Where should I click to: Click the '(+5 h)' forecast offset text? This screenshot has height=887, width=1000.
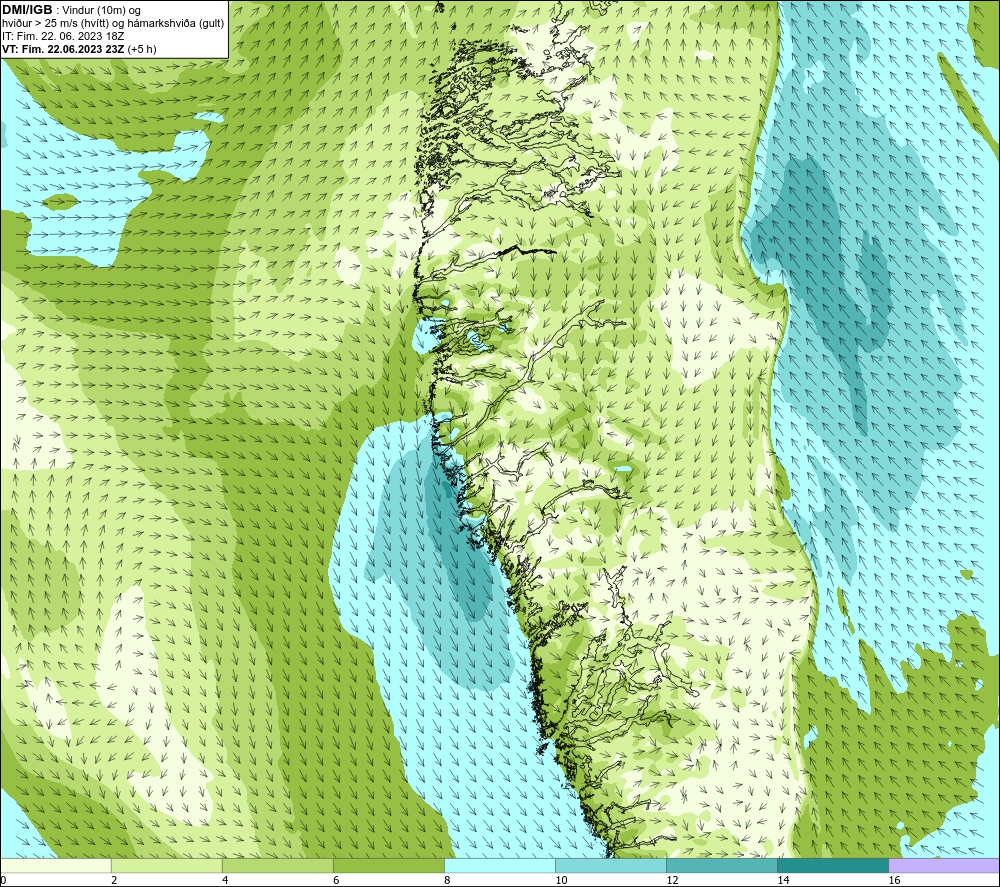pos(142,49)
